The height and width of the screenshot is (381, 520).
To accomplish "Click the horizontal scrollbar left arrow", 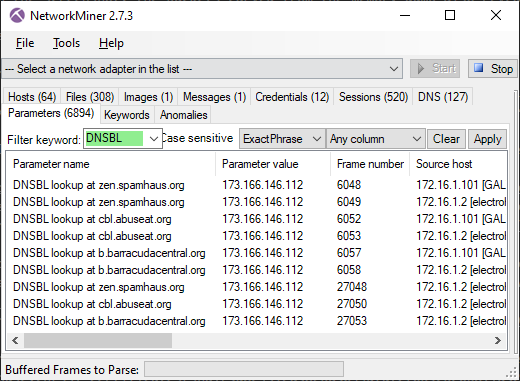I will click(15, 341).
